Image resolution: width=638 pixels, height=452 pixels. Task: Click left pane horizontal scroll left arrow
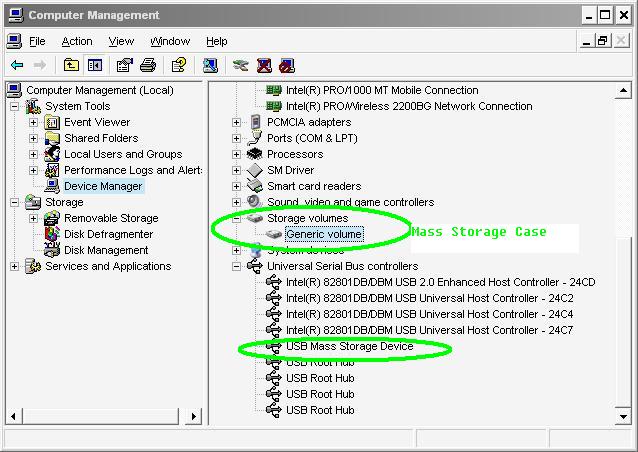14,416
